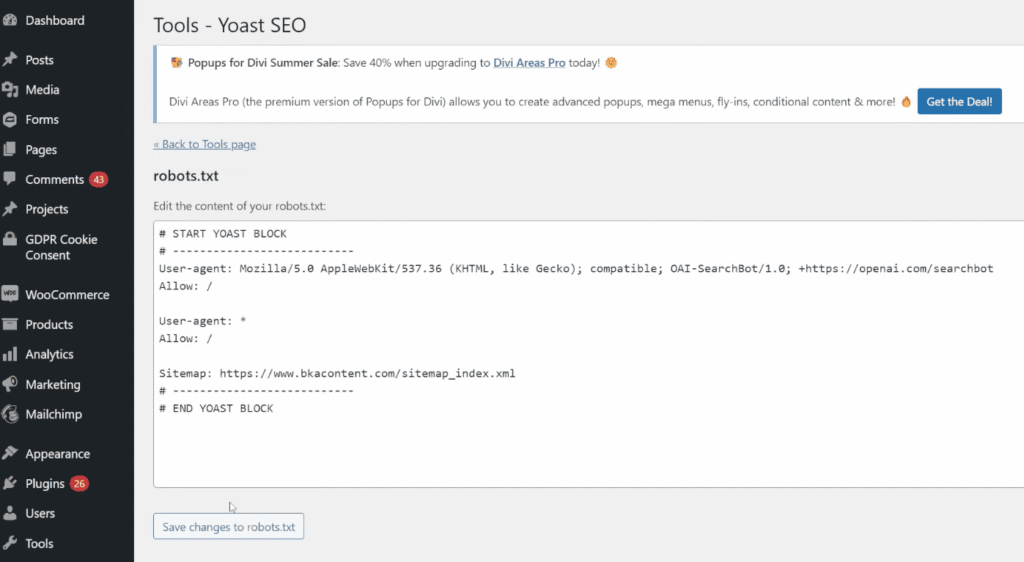Click the Get the Deal! button
The height and width of the screenshot is (562, 1024).
[x=959, y=102]
